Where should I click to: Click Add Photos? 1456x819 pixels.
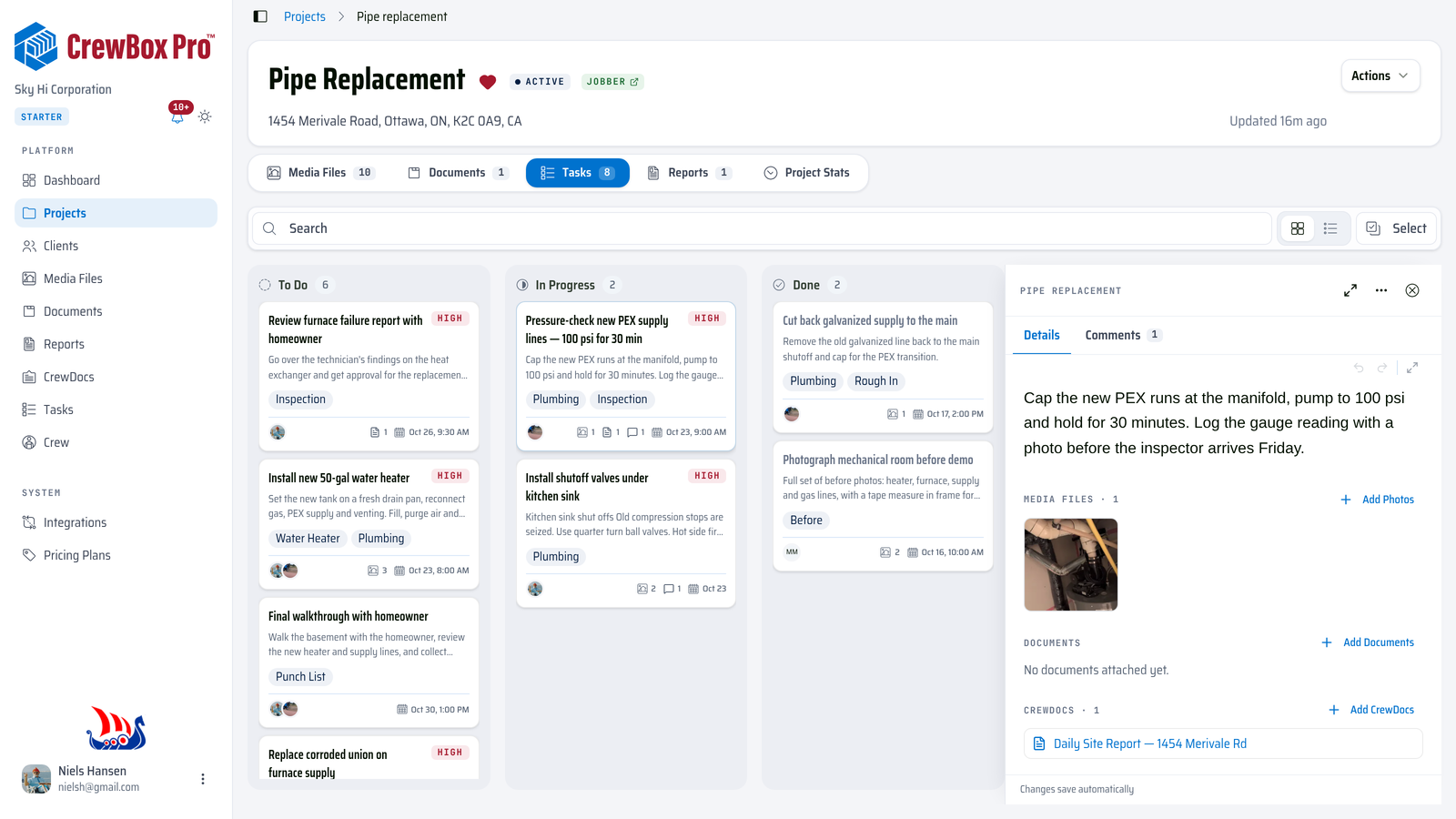(x=1377, y=500)
